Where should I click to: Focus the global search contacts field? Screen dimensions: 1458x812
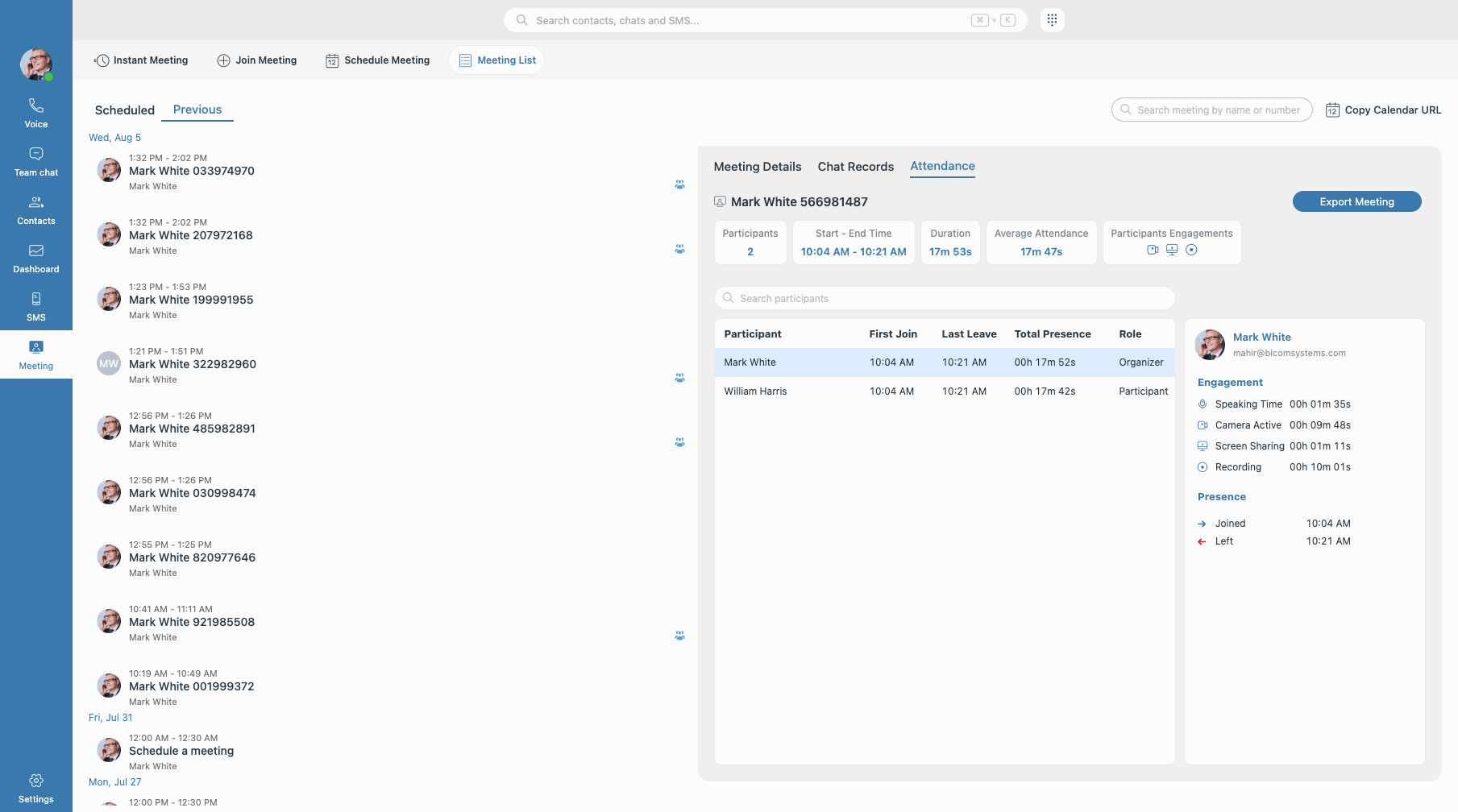click(x=765, y=20)
